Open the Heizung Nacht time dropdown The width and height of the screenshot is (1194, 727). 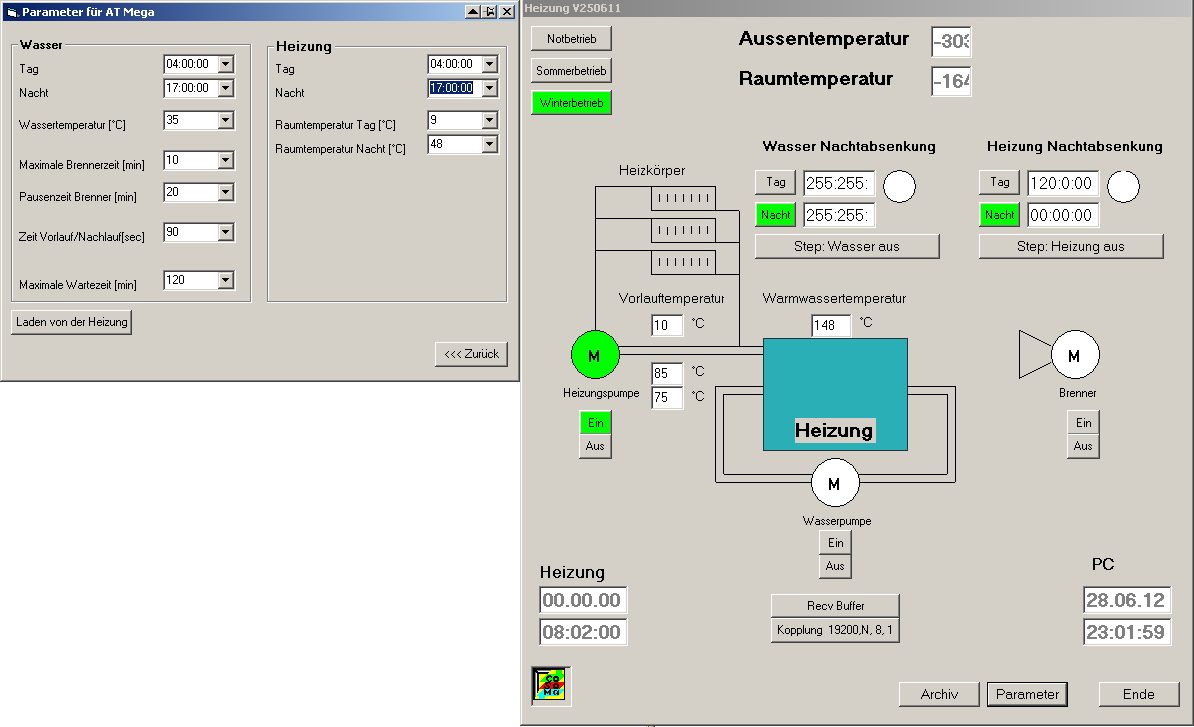489,88
